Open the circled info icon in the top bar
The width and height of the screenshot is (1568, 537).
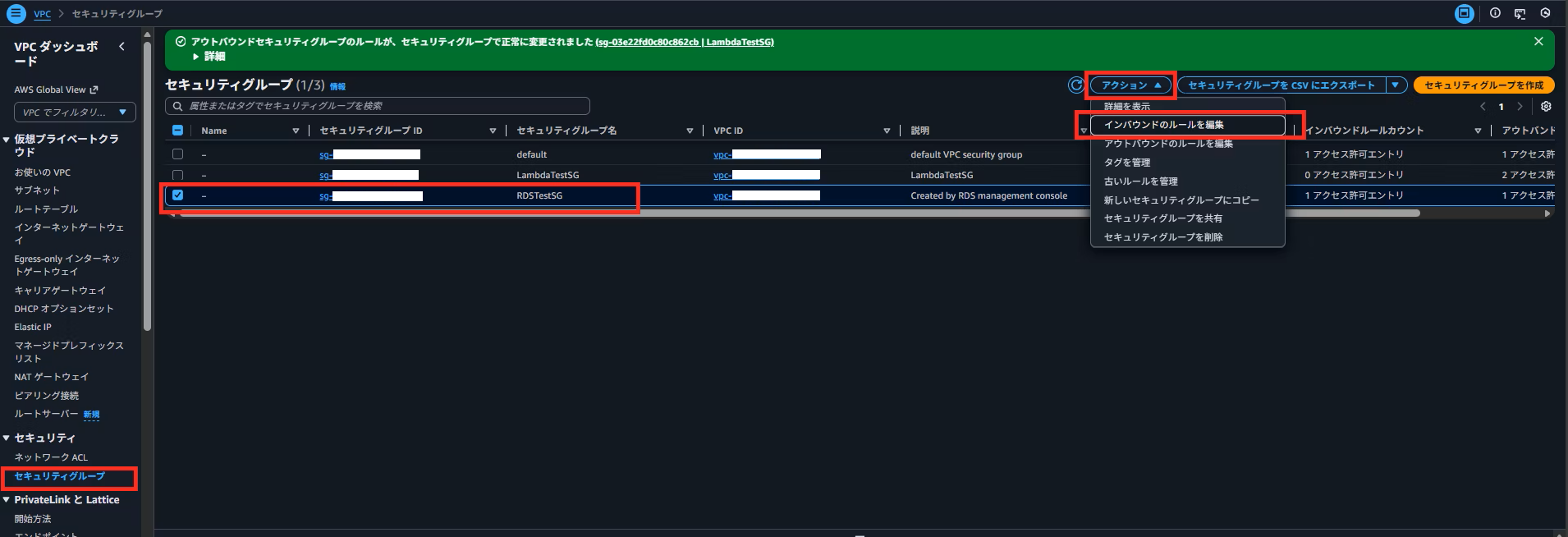1495,13
